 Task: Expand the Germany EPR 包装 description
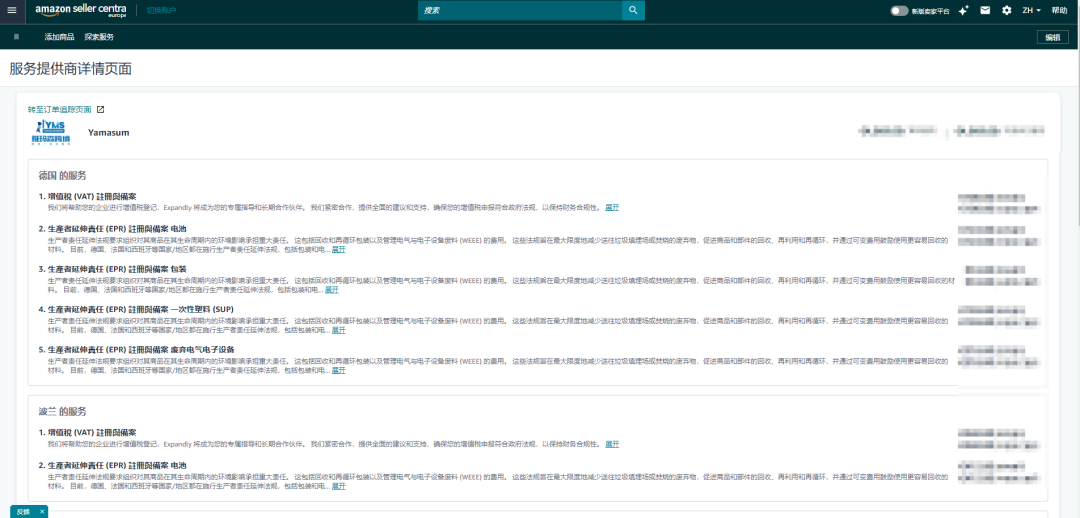[x=332, y=290]
